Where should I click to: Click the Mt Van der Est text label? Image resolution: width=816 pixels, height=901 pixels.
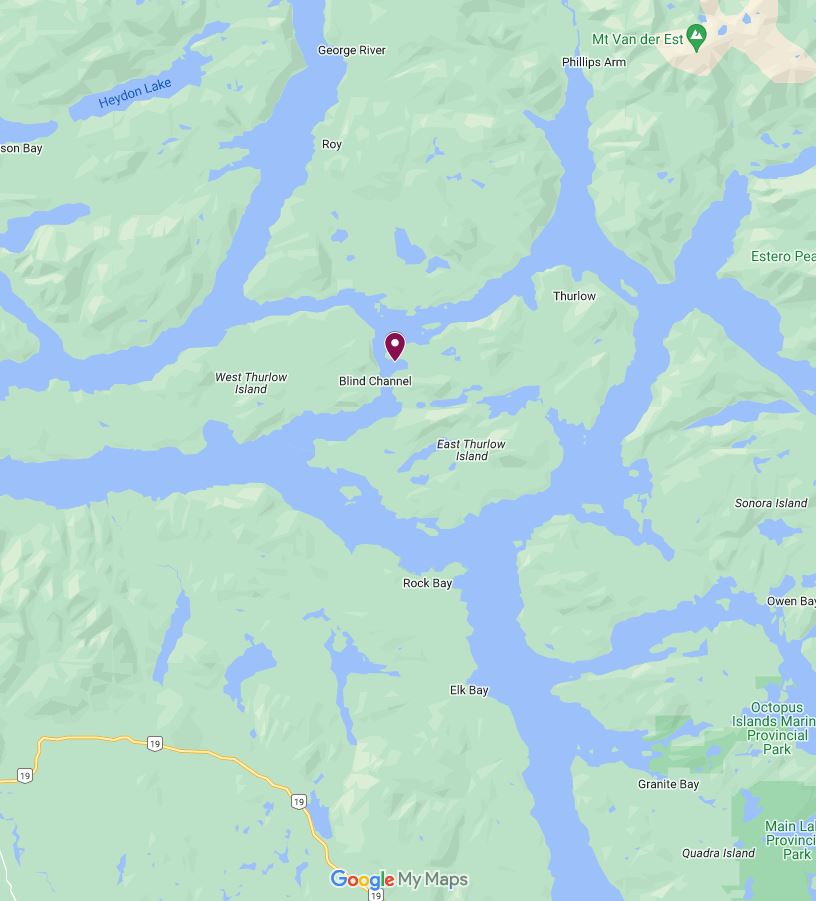pos(637,39)
